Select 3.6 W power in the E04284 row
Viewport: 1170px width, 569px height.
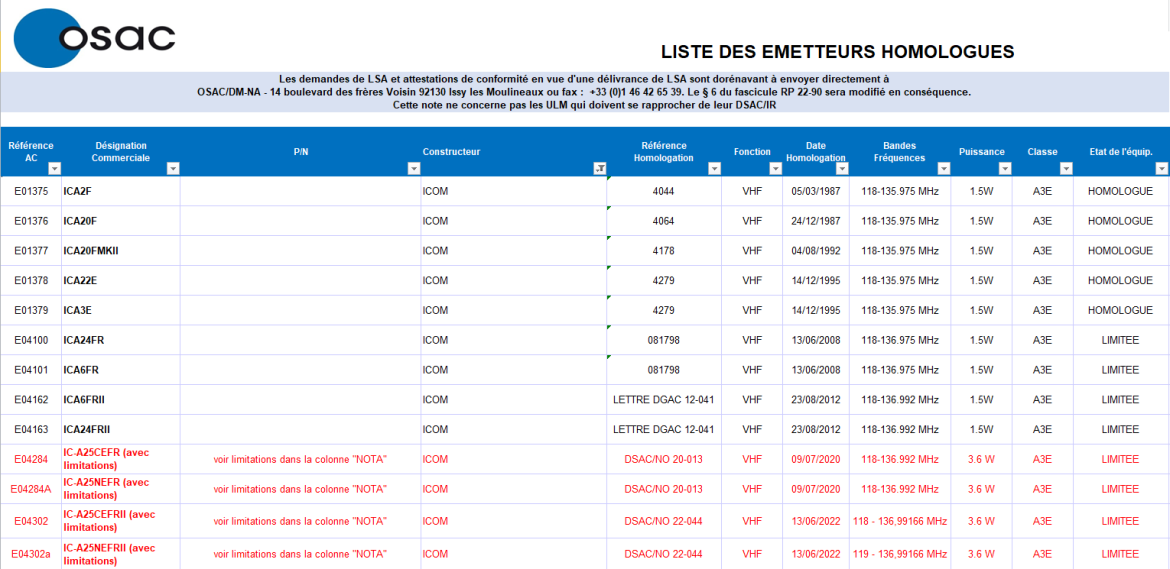981,459
